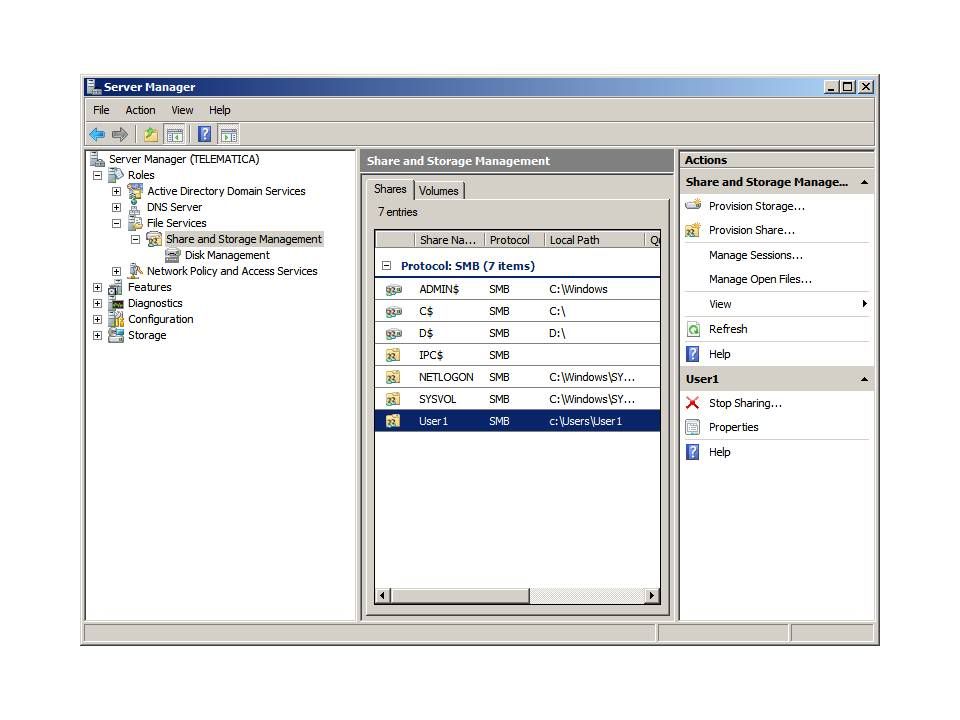
Task: Click the Provision Storage icon
Action: (693, 206)
